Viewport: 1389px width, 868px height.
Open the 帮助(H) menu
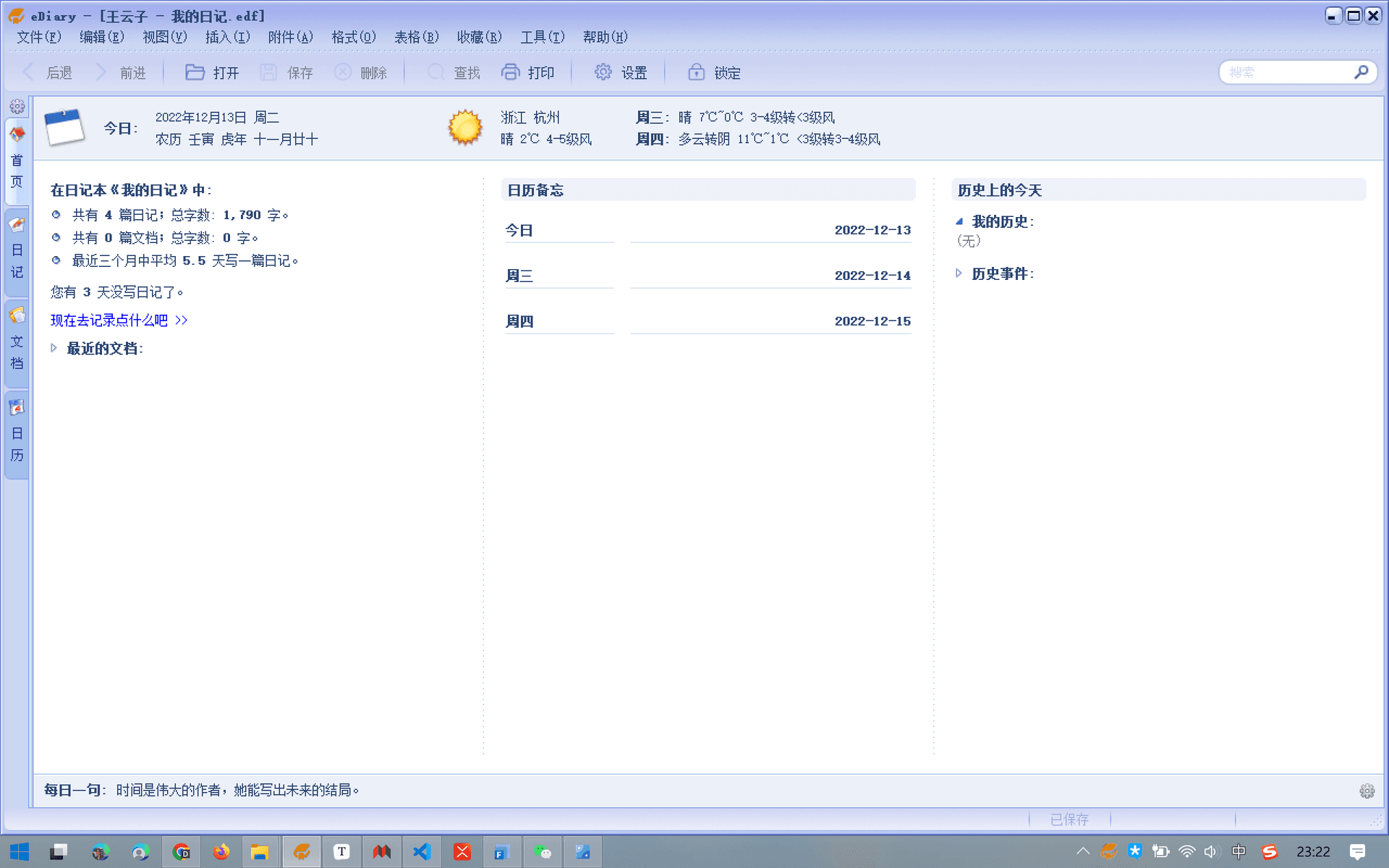605,37
